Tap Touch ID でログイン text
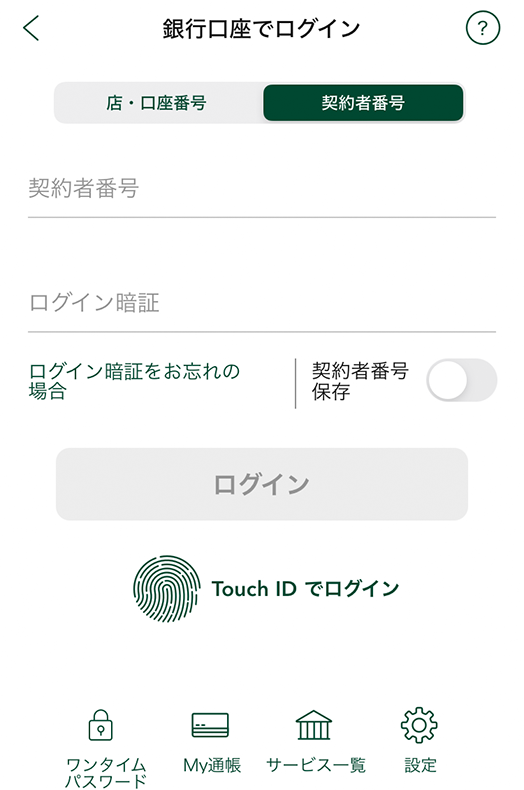Viewport: 524px width, 790px height. (x=305, y=588)
